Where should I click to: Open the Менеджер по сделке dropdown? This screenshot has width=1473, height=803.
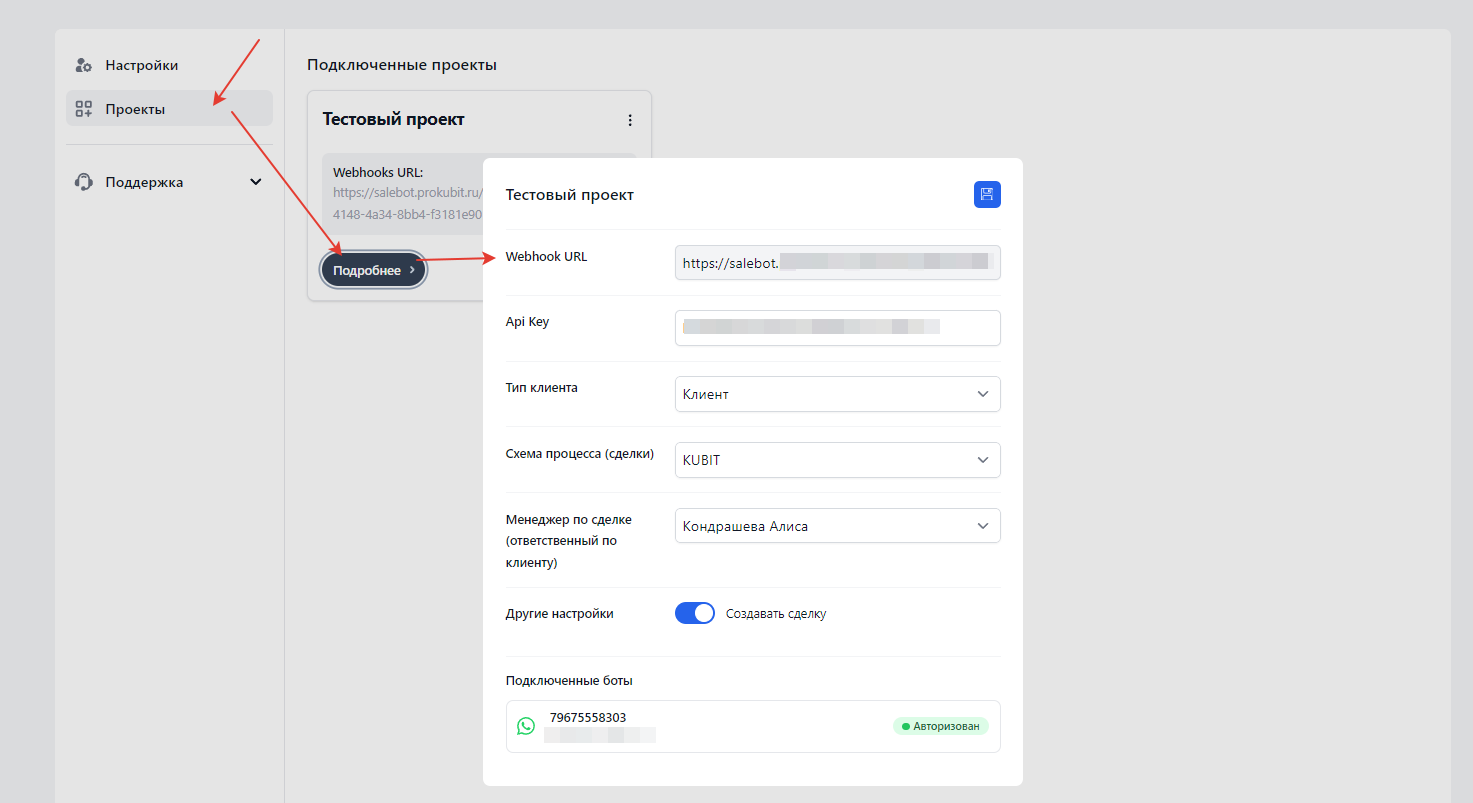[x=837, y=526]
